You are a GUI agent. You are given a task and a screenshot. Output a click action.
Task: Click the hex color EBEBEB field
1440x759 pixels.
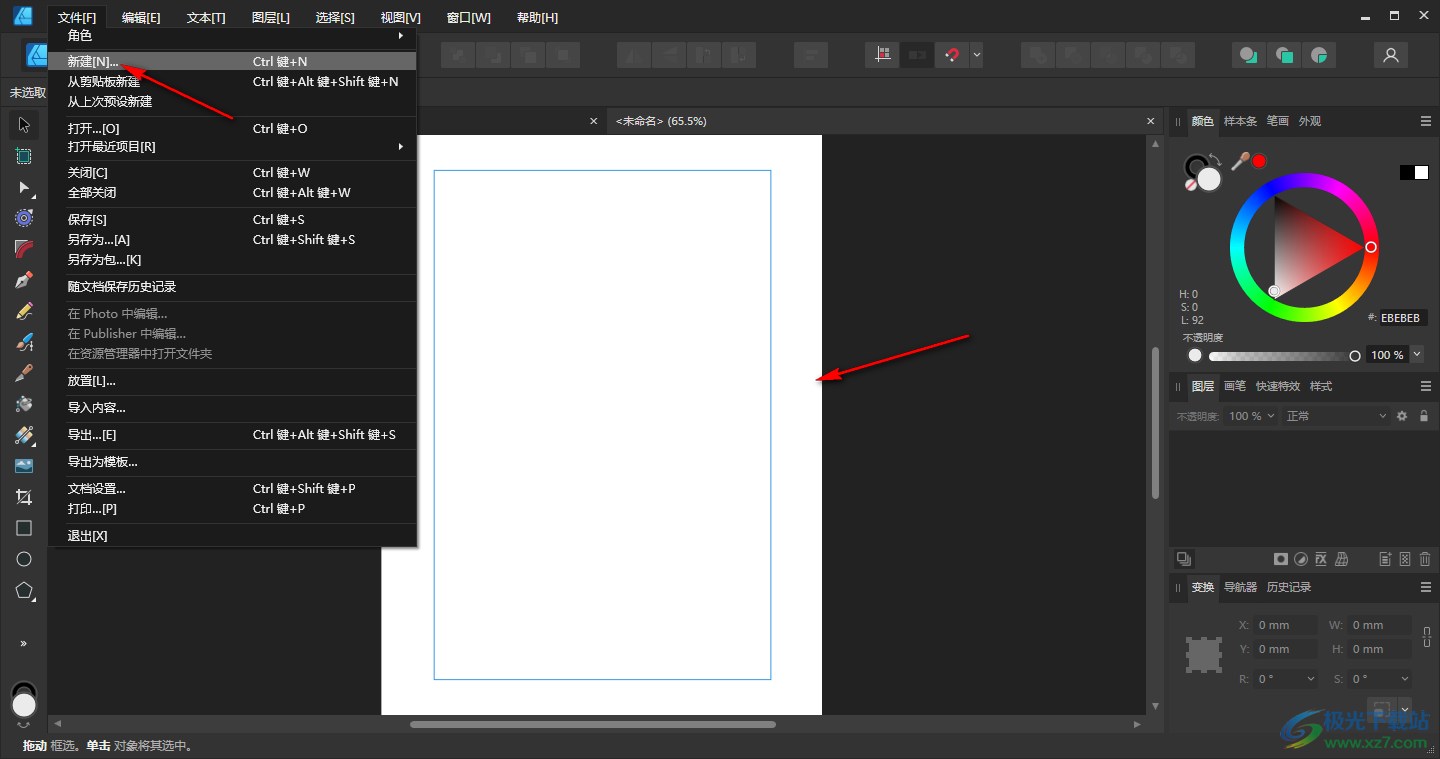tap(1404, 318)
